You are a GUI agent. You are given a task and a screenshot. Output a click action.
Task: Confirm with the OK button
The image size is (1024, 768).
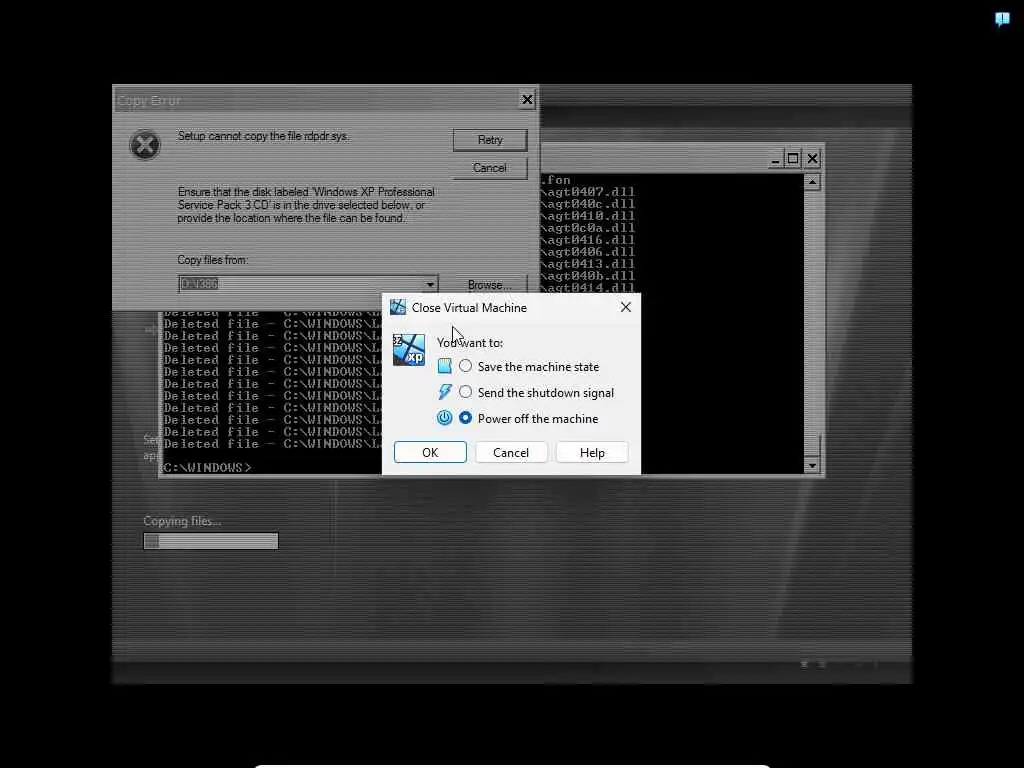click(430, 453)
